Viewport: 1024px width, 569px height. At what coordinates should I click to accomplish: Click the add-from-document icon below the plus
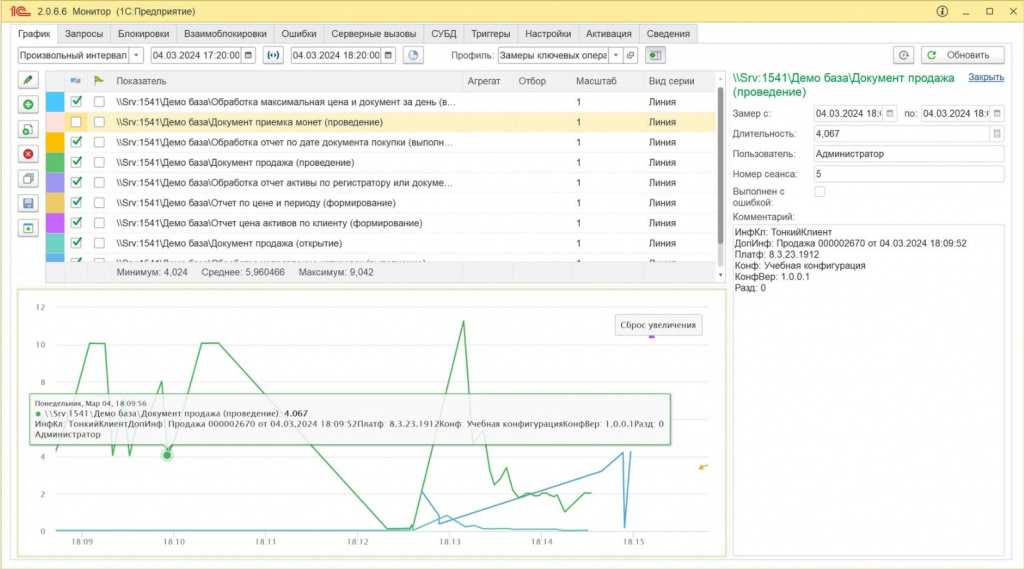coord(27,129)
